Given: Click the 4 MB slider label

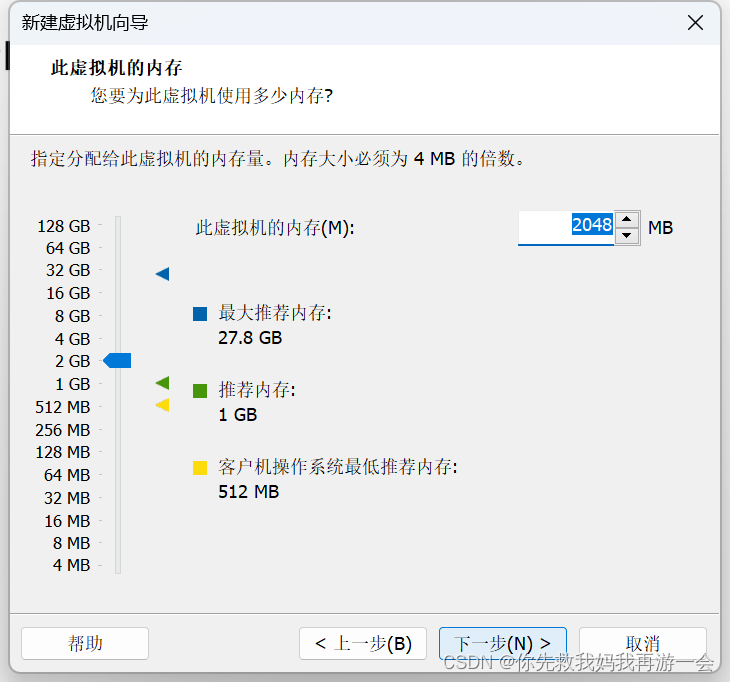Looking at the screenshot, I should 71,565.
